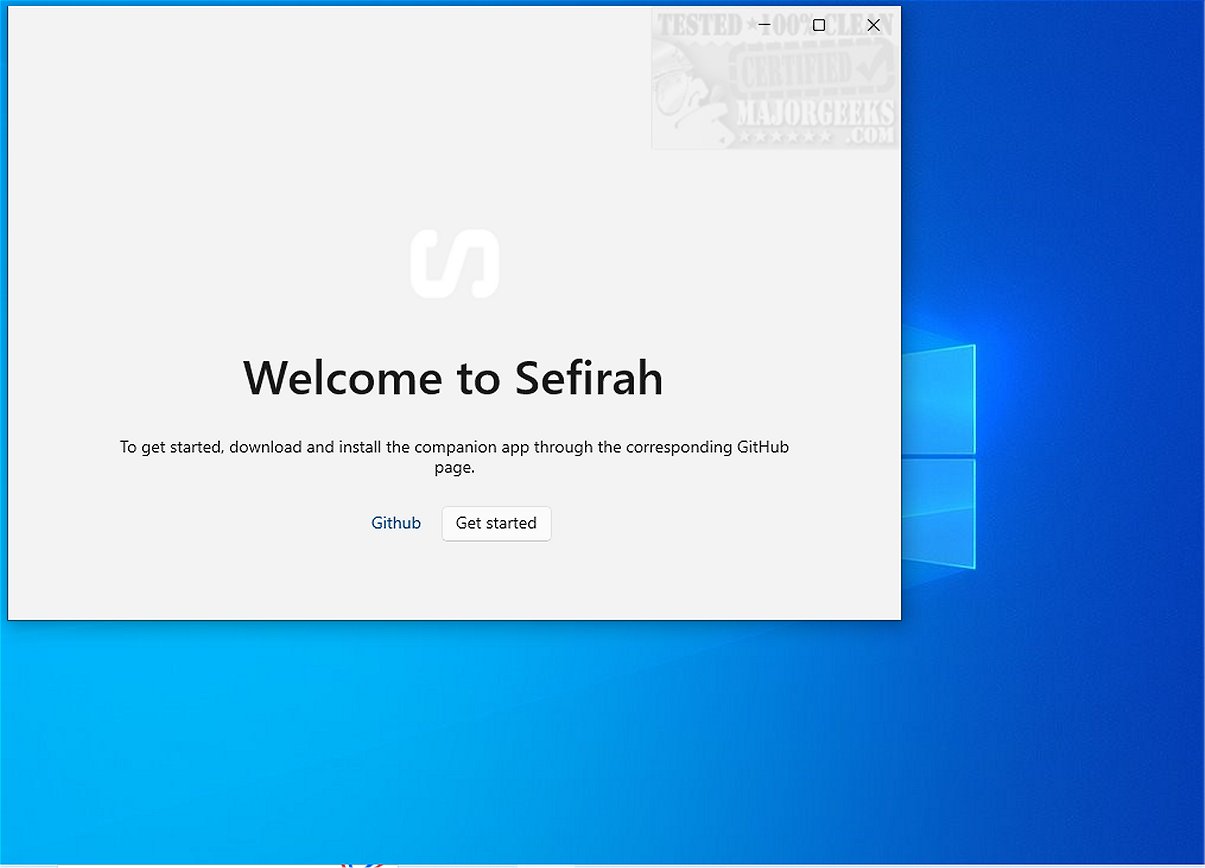Click the Get started button
1205x868 pixels.
496,523
